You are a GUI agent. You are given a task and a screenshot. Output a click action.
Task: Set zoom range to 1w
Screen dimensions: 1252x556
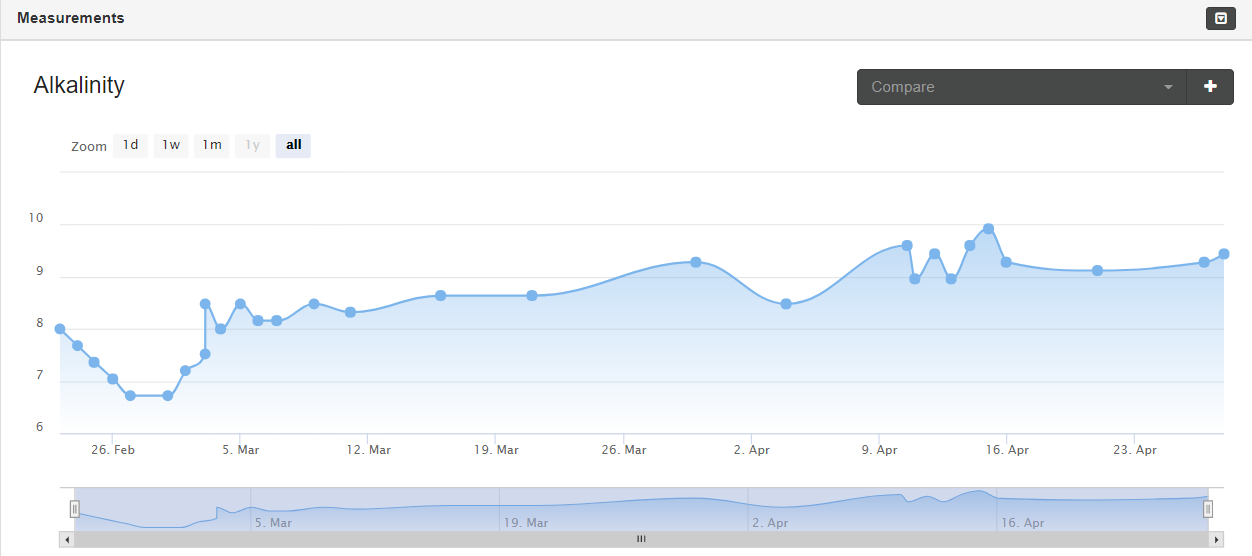coord(171,145)
